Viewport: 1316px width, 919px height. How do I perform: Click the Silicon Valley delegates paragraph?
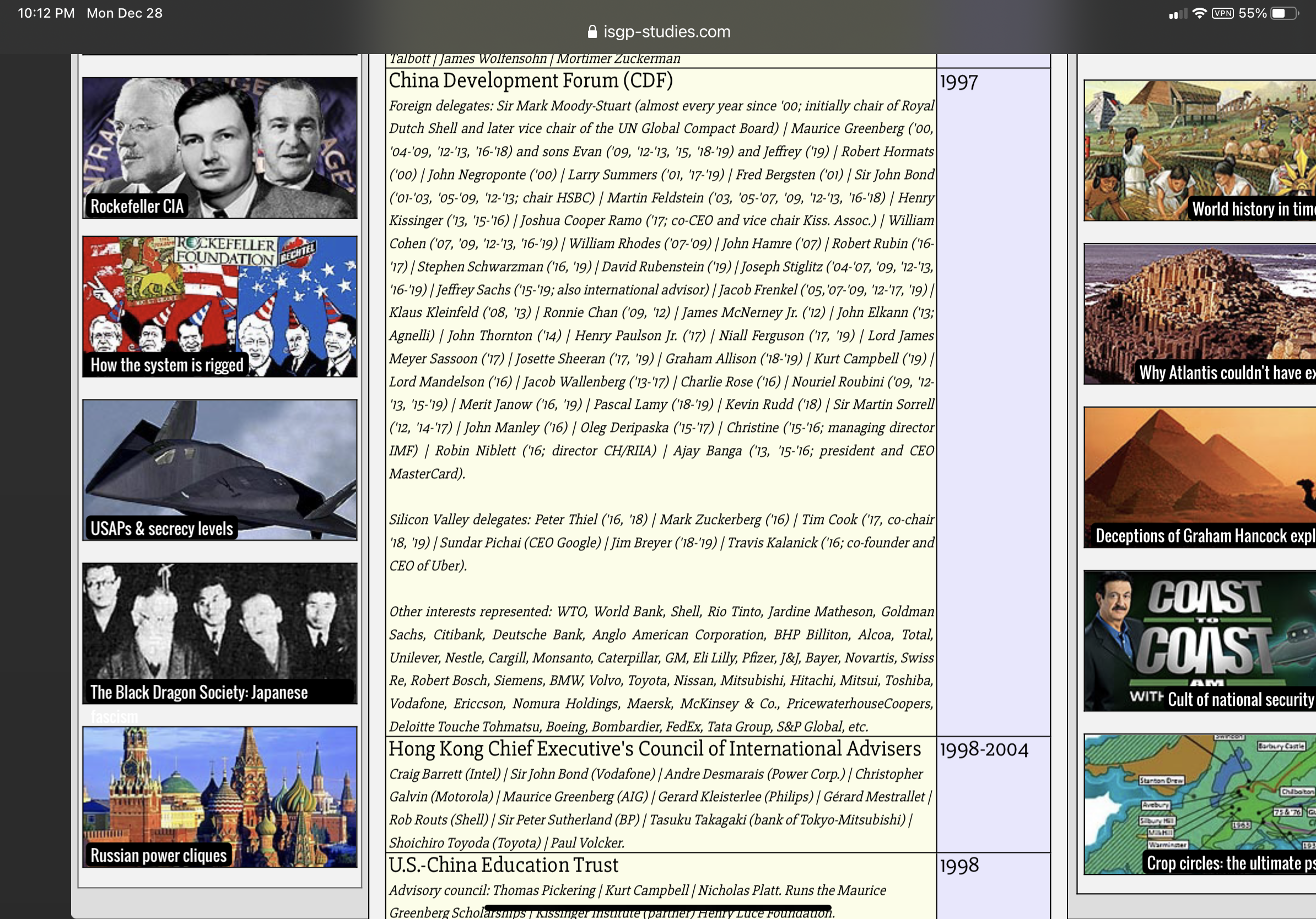click(x=661, y=543)
